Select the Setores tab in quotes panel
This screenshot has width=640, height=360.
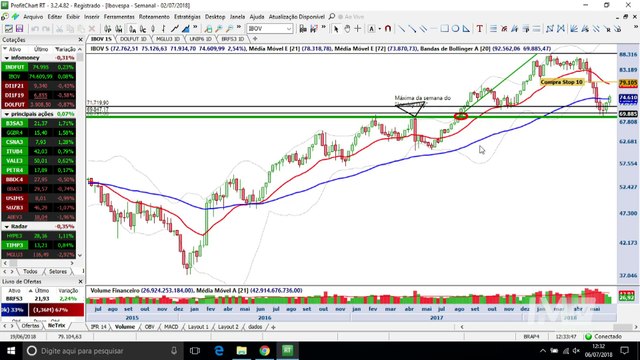click(58, 271)
